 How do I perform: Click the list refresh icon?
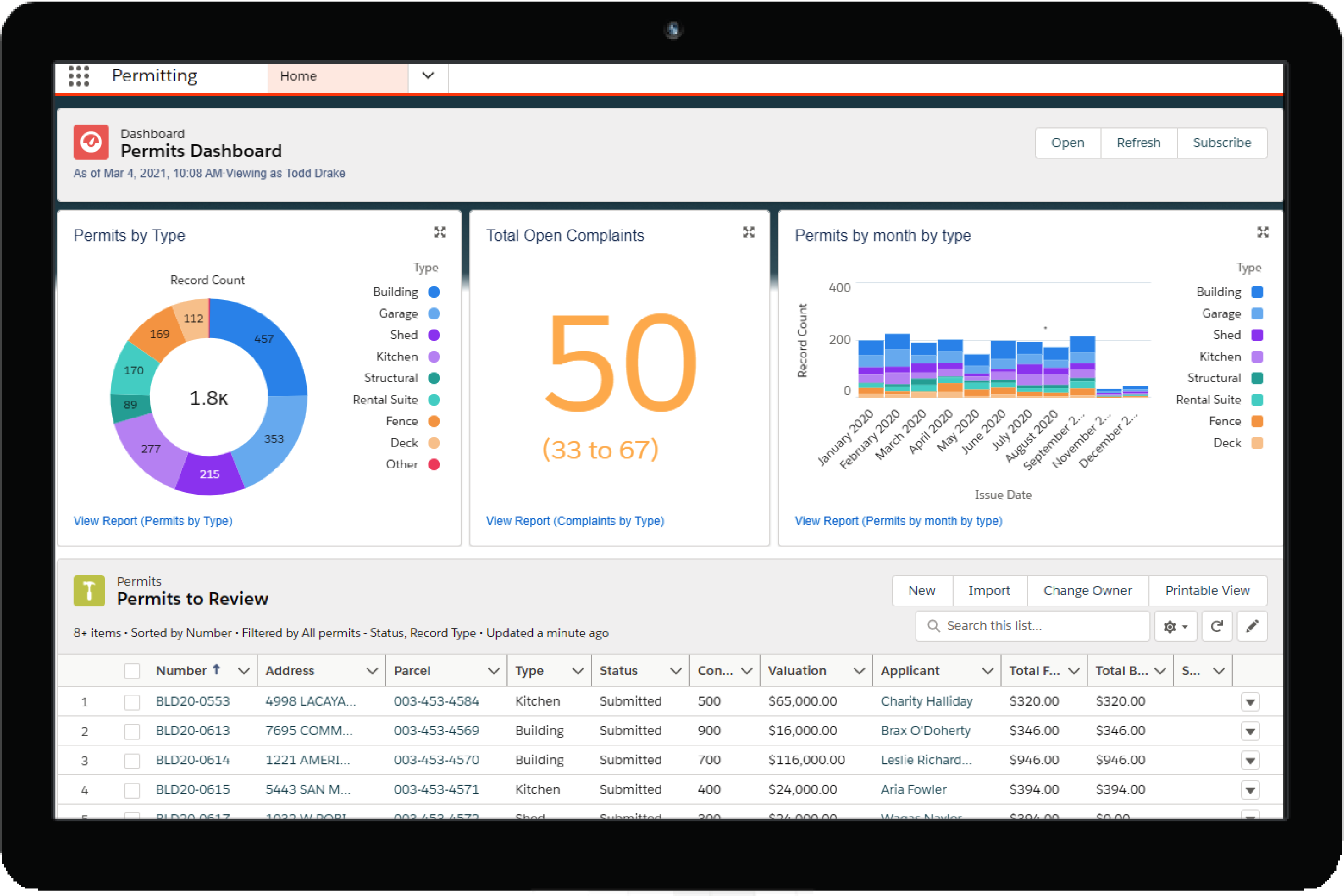click(1217, 626)
